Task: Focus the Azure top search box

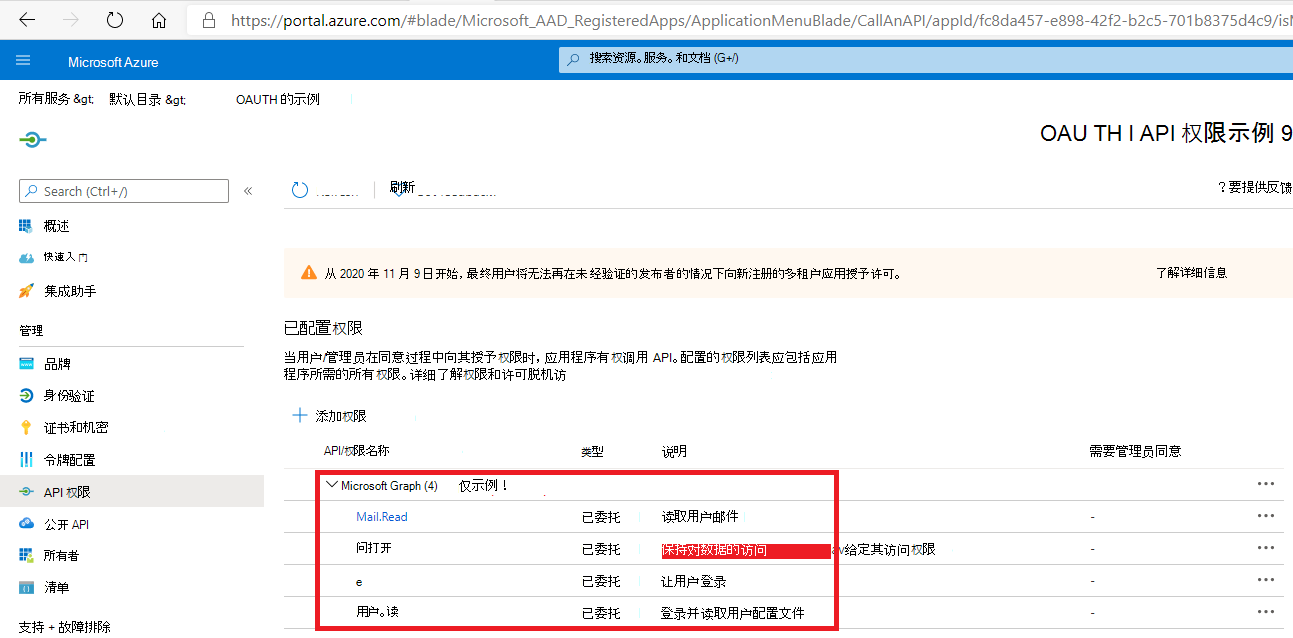Action: 926,59
